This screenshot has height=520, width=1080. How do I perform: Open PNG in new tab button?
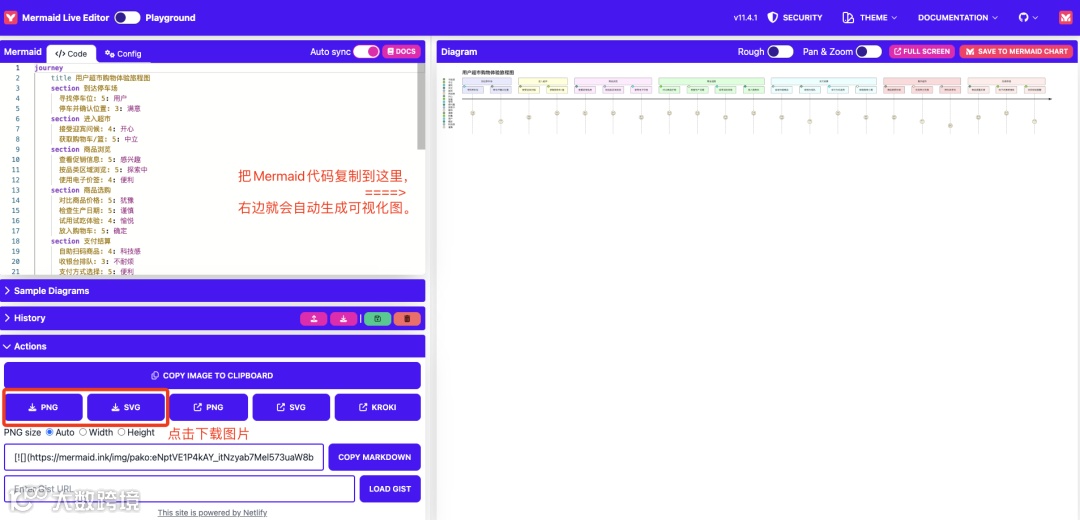[x=209, y=407]
